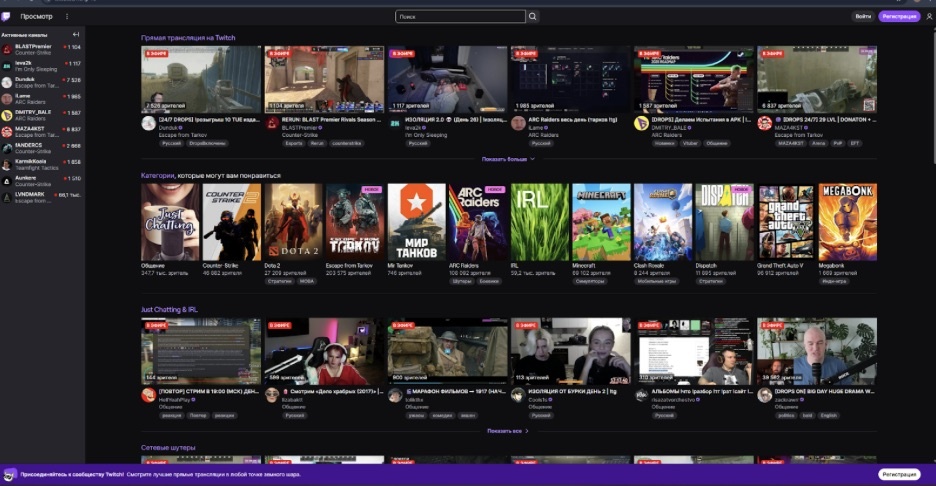This screenshot has width=936, height=486.
Task: Click the MOBA tag under Dota 2
Action: (306, 281)
